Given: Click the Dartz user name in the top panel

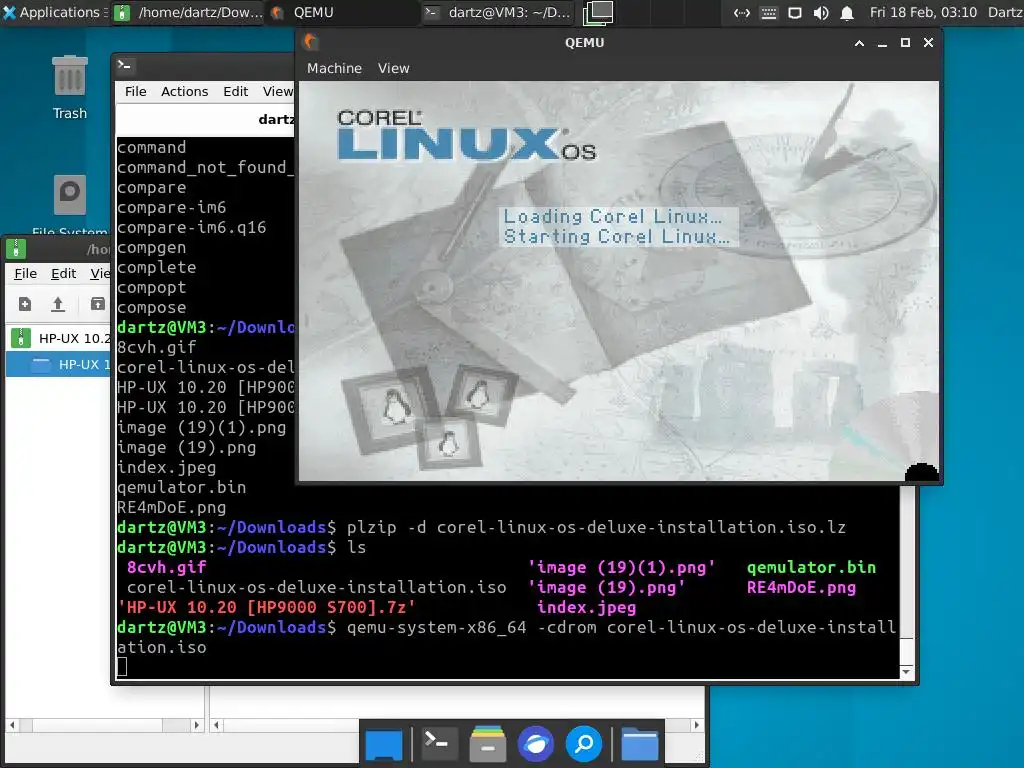Looking at the screenshot, I should (x=1005, y=12).
